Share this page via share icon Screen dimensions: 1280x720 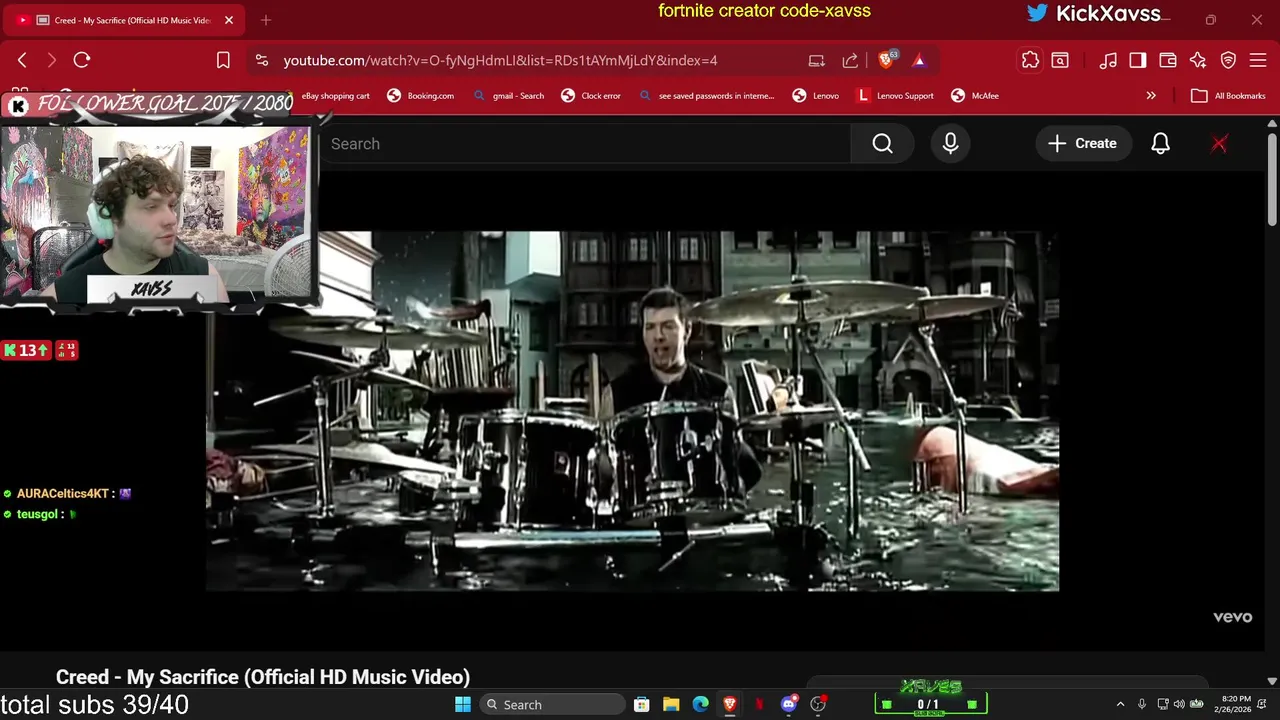pos(850,60)
